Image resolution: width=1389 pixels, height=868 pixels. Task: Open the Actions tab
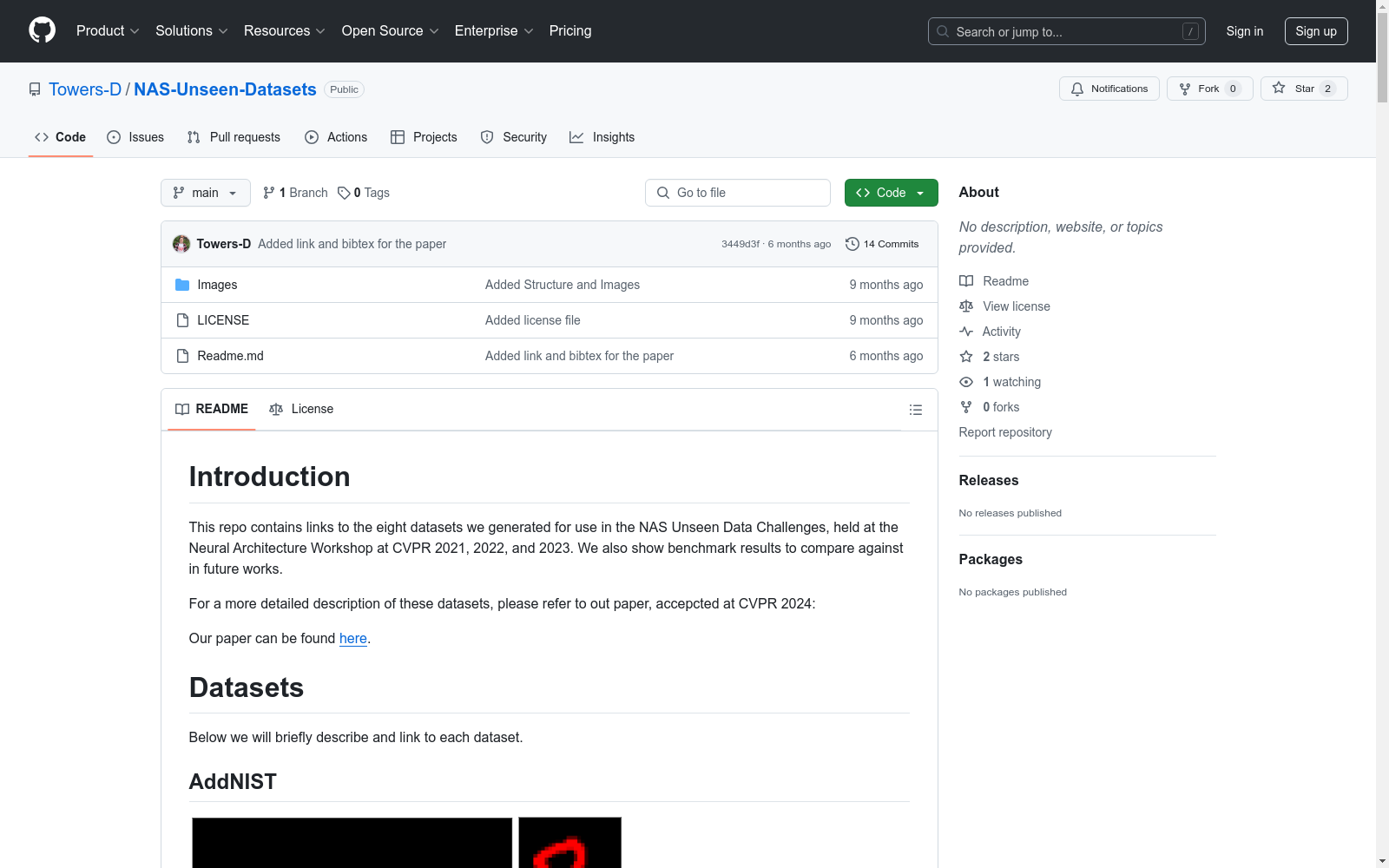(336, 137)
